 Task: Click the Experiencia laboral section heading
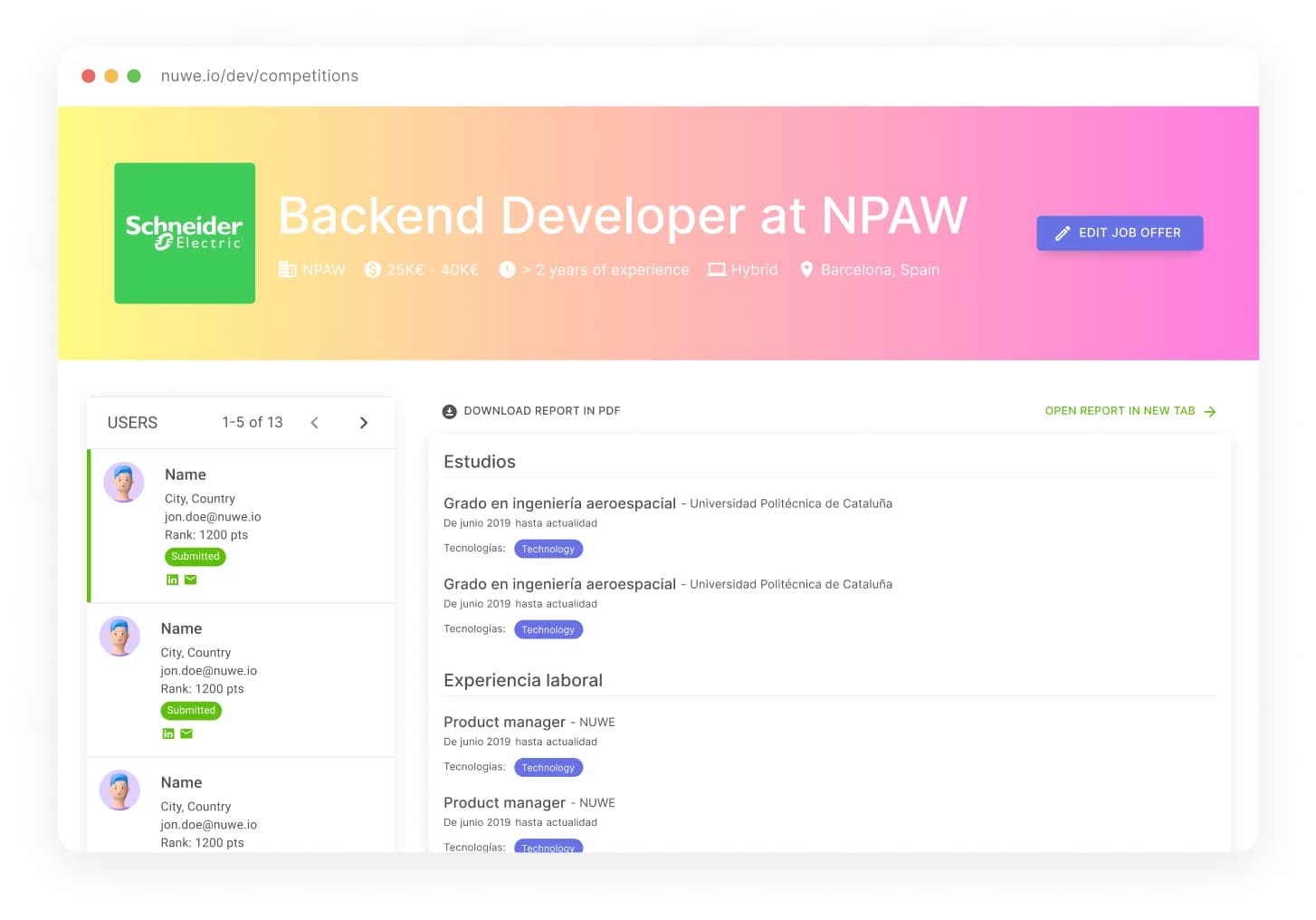point(523,680)
